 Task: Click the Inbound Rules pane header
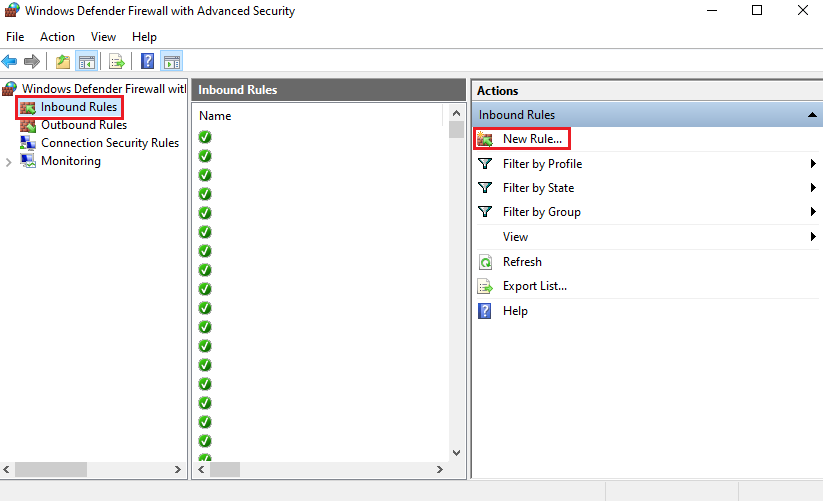[x=329, y=90]
